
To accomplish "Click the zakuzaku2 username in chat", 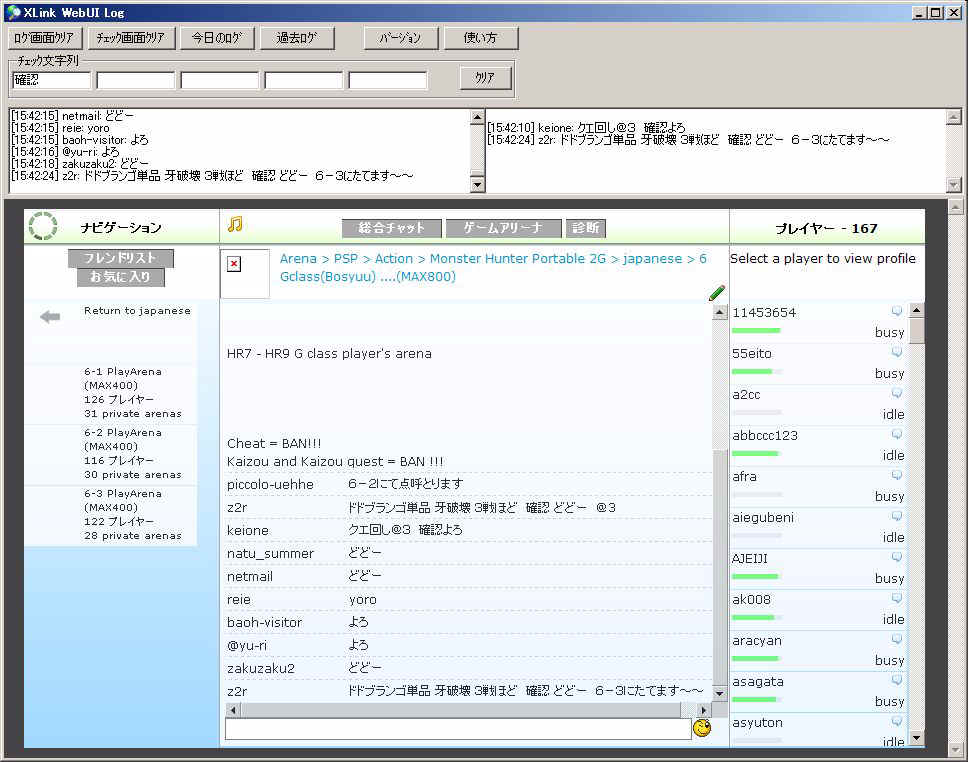I will click(x=261, y=669).
